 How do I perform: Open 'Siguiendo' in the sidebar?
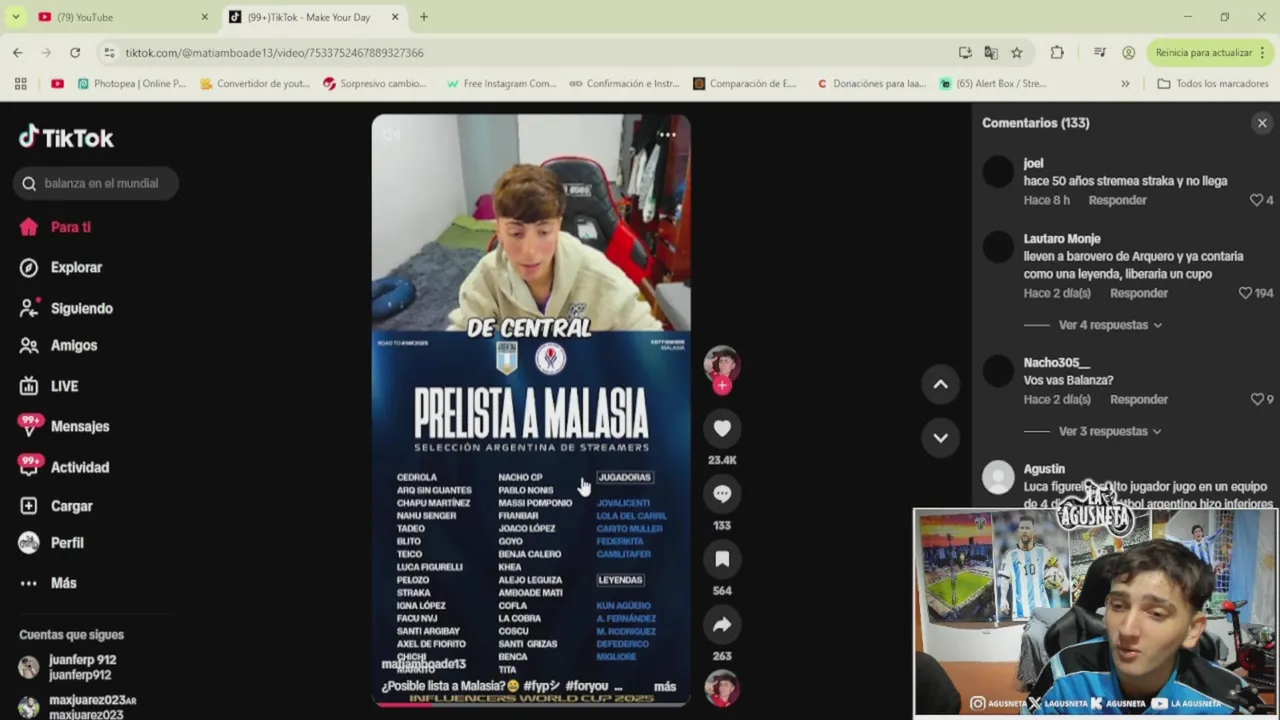click(81, 308)
